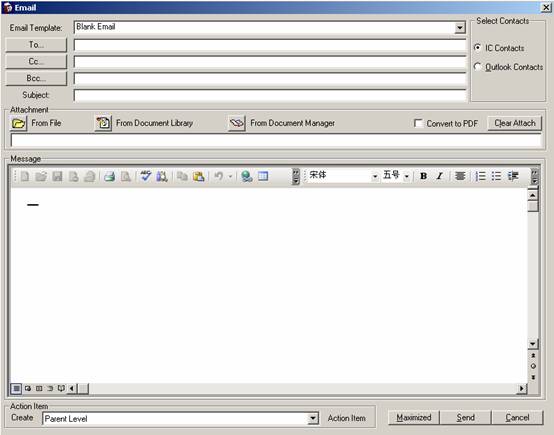Open the font name dropdown
554x435 pixels.
click(x=375, y=176)
